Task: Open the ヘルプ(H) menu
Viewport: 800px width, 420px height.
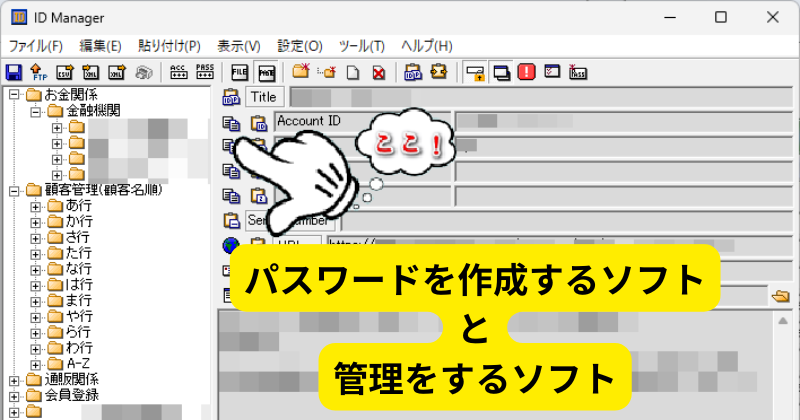Action: (427, 46)
